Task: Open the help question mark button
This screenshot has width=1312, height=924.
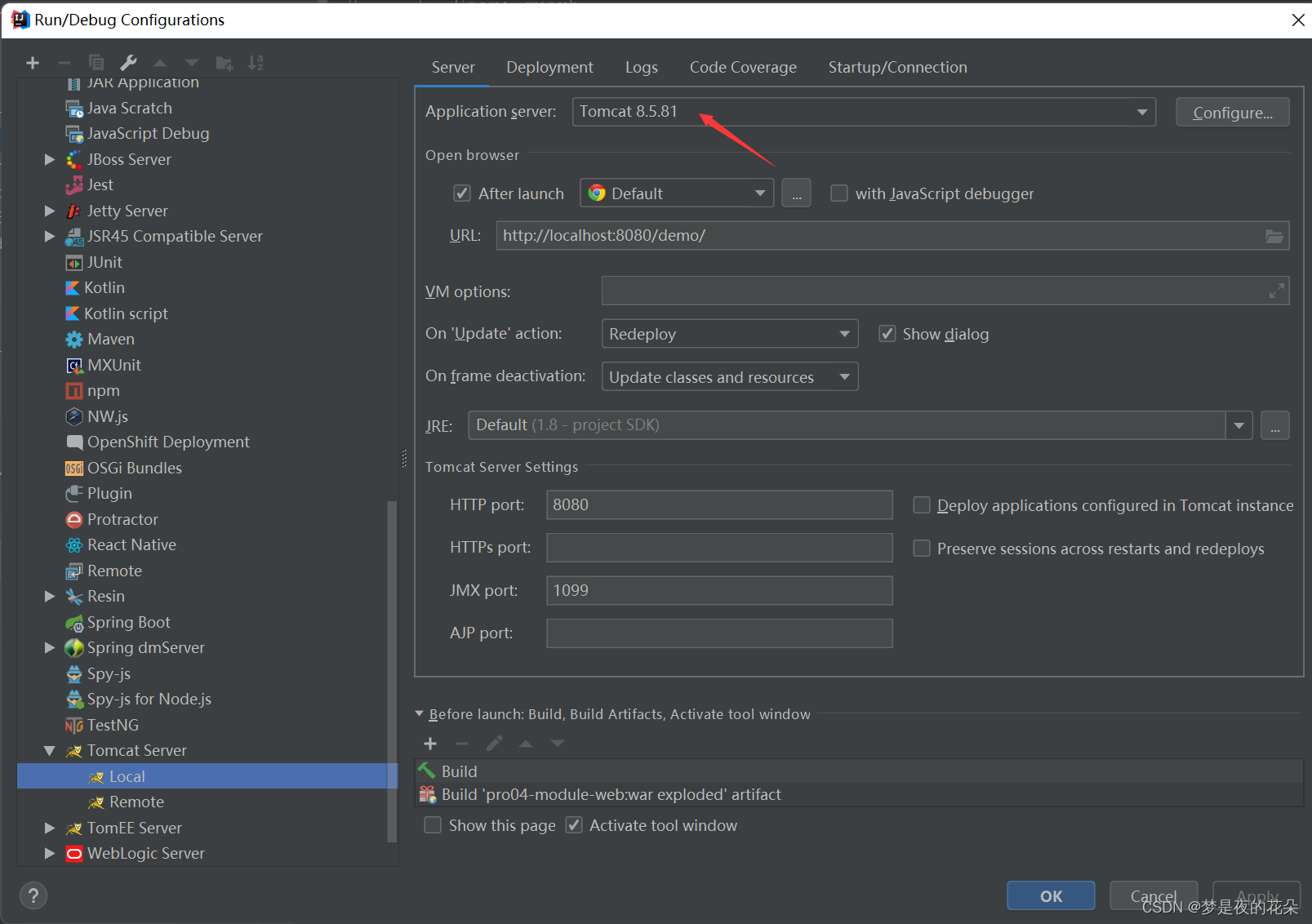Action: point(33,895)
